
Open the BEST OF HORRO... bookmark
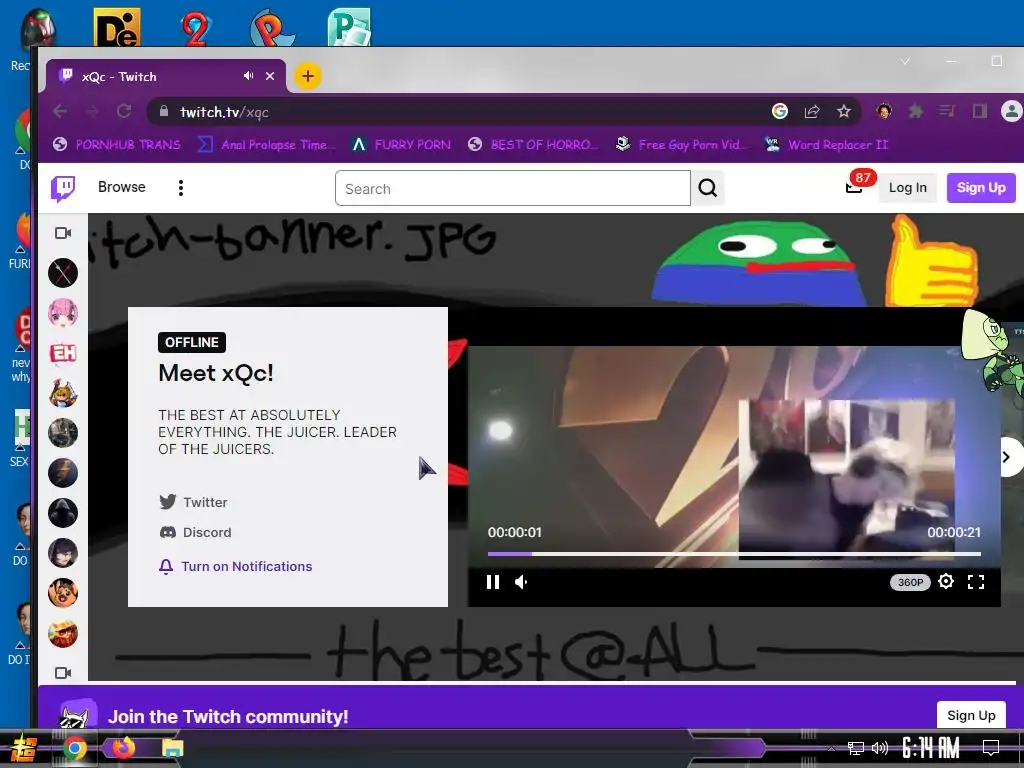pos(533,144)
